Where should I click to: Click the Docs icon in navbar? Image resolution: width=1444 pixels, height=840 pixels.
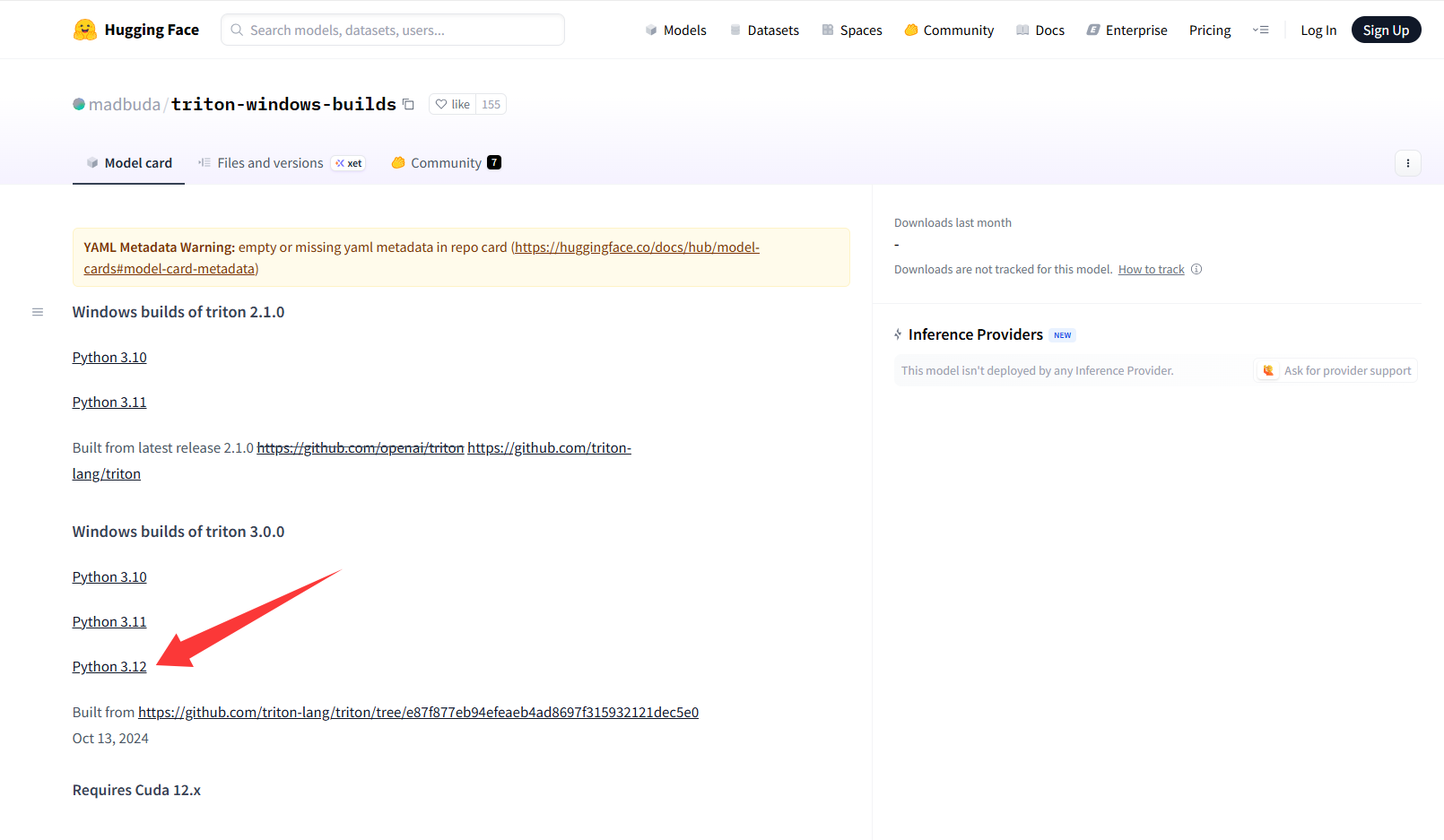(x=1022, y=30)
